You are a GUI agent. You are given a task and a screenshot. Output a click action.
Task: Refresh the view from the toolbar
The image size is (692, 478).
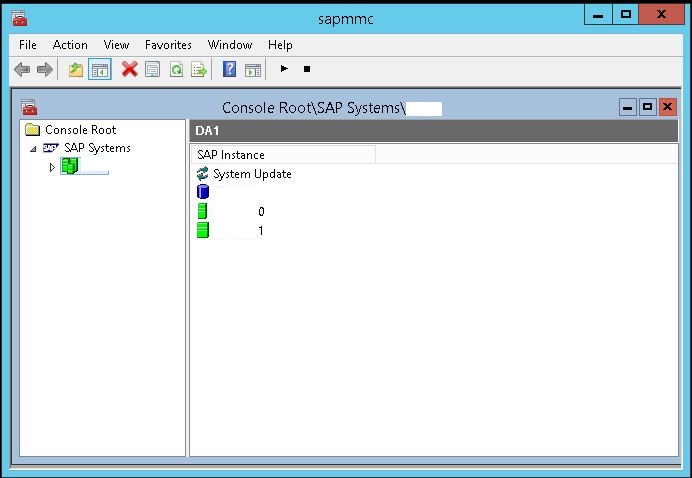coord(177,69)
